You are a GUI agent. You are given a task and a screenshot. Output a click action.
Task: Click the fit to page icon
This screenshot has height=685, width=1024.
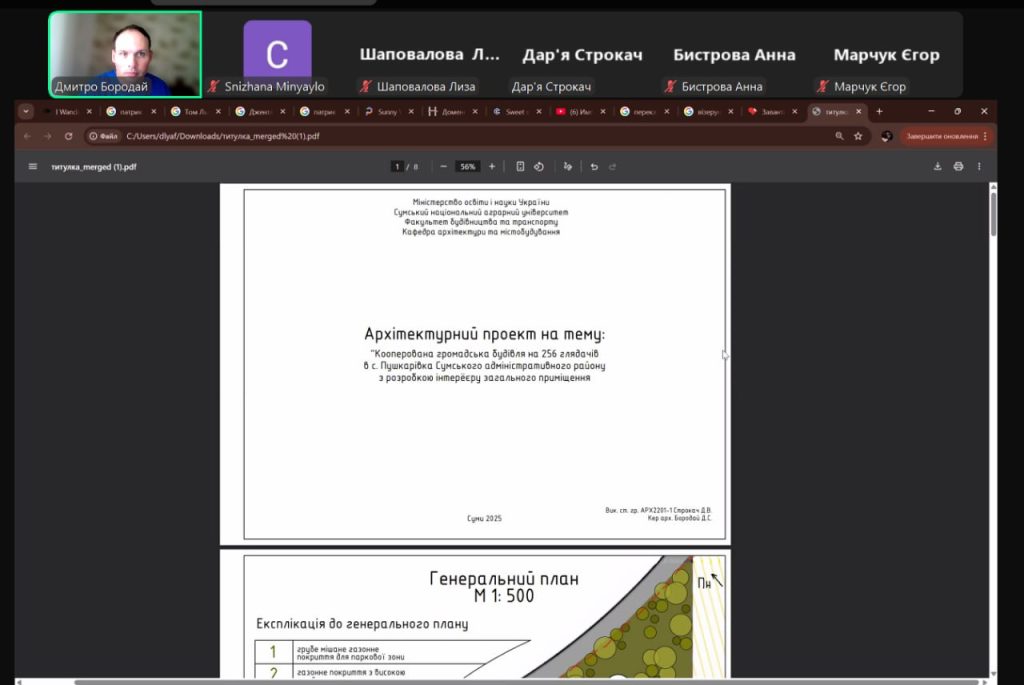520,167
